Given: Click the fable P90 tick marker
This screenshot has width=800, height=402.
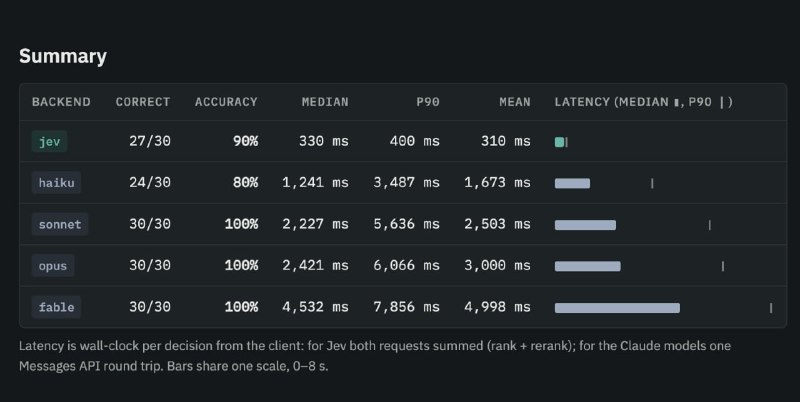Looking at the screenshot, I should (771, 308).
